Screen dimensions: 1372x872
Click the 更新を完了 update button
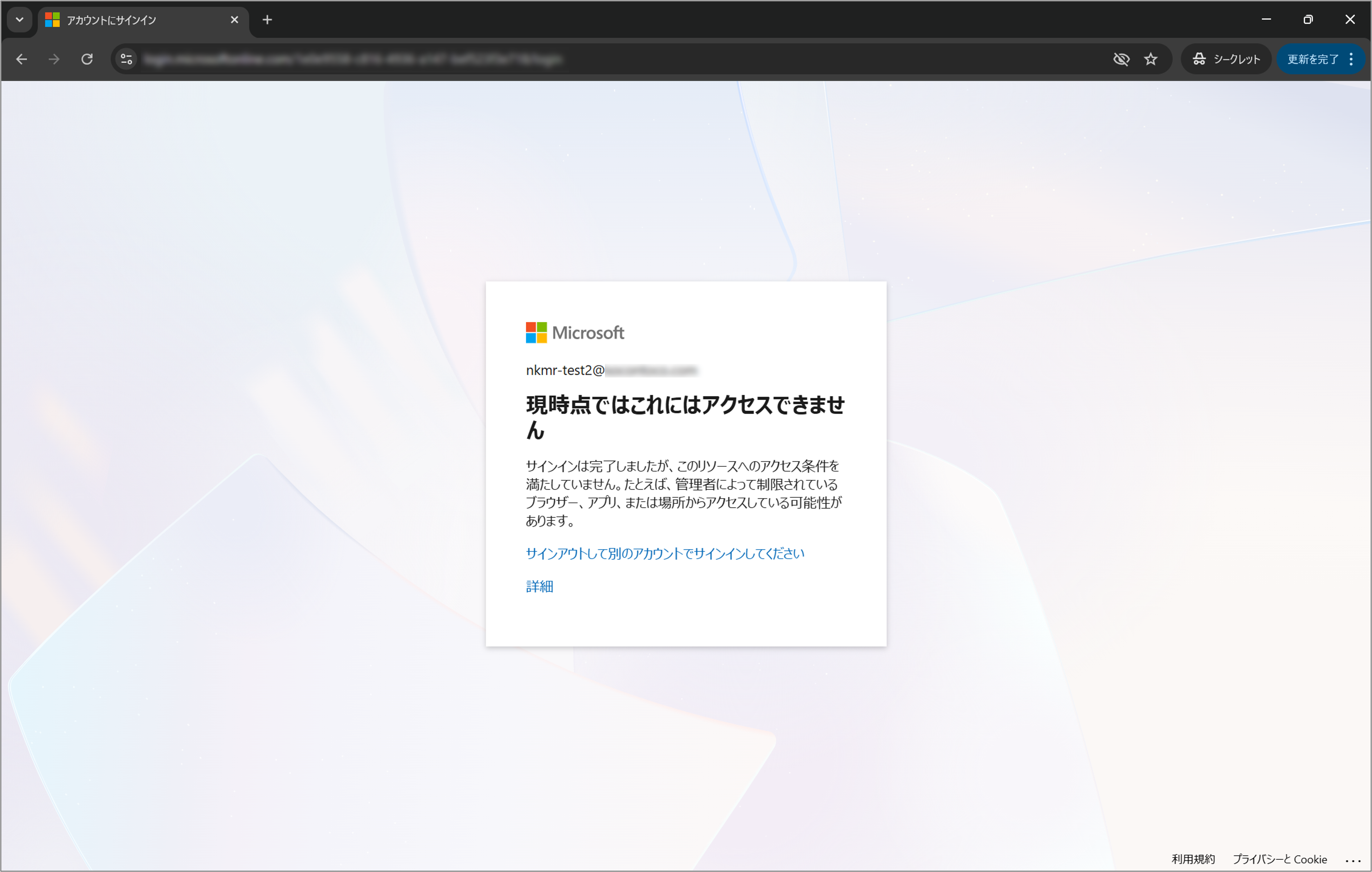[x=1312, y=59]
